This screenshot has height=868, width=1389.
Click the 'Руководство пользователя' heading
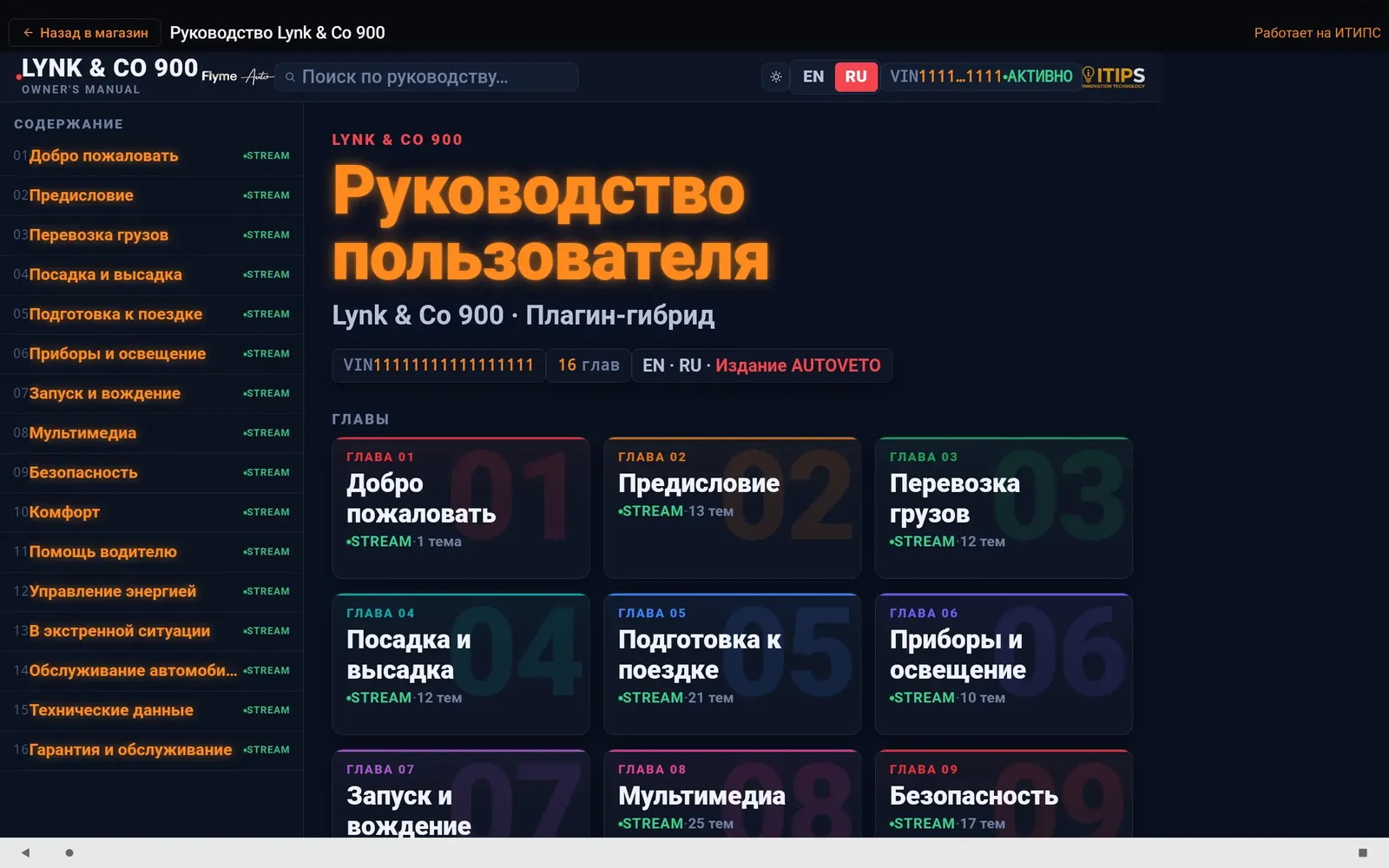tap(550, 224)
